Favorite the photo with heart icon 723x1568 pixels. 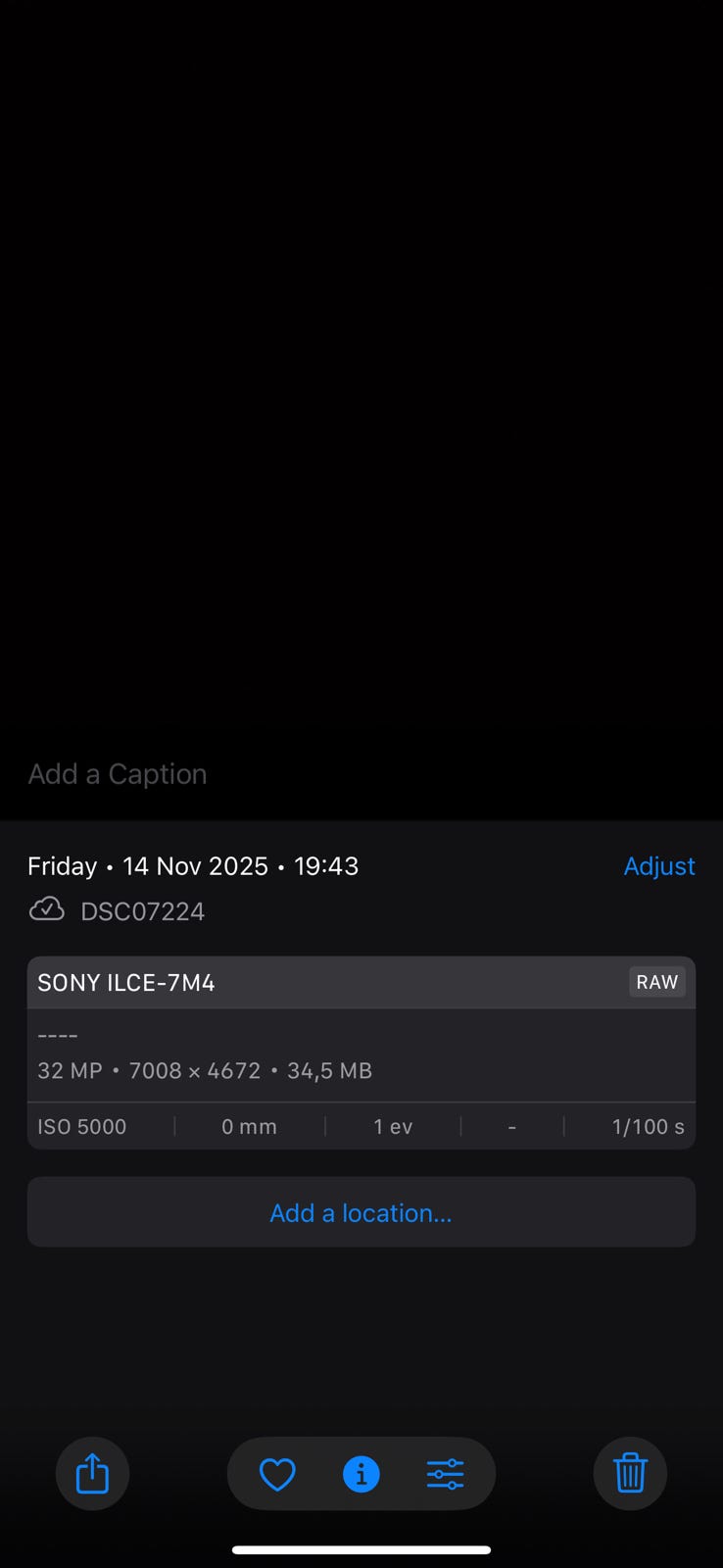277,1474
